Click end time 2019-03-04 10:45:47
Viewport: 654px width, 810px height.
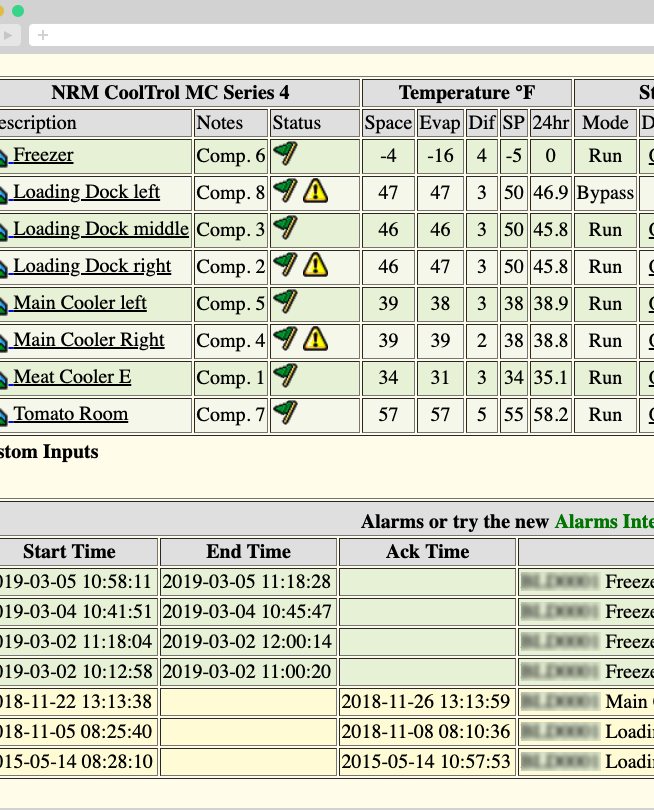tap(246, 612)
